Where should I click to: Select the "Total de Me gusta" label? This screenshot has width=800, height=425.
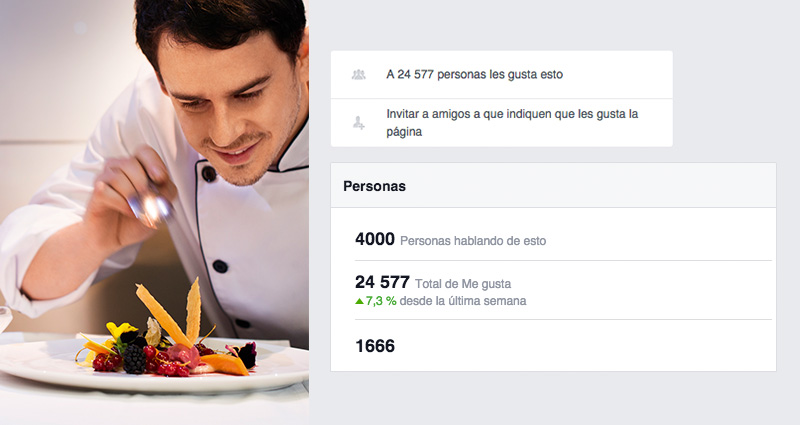463,284
